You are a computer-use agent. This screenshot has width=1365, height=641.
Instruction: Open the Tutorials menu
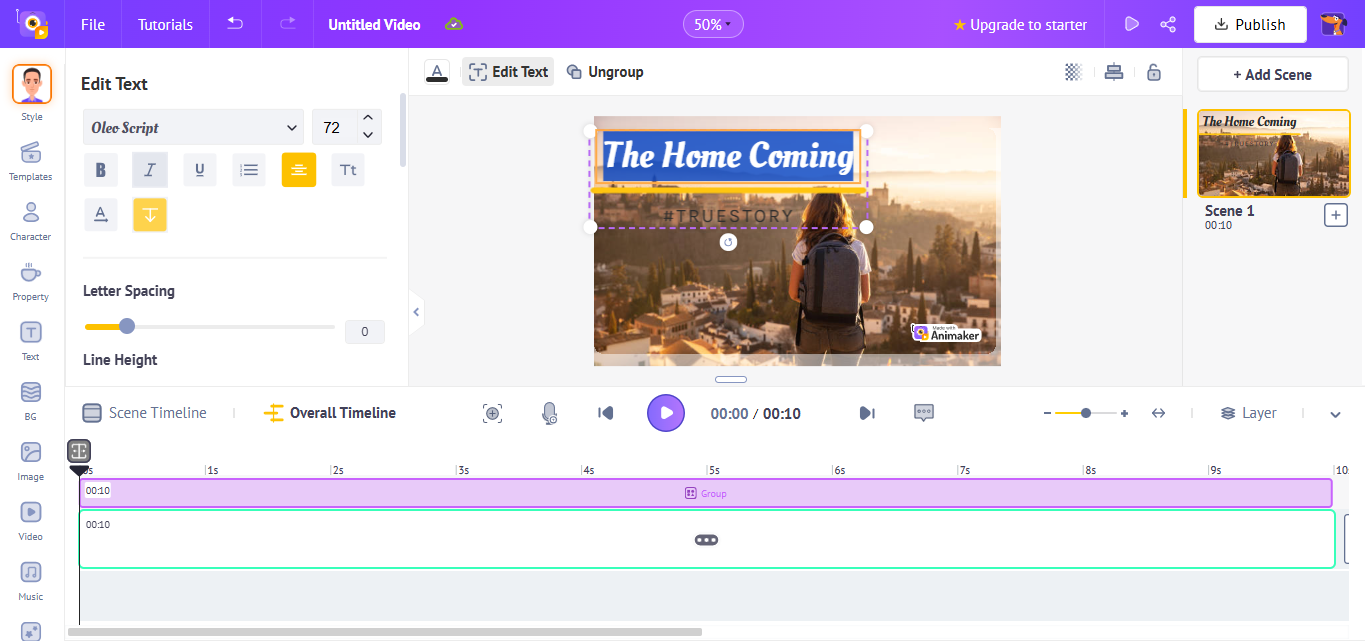pos(166,24)
